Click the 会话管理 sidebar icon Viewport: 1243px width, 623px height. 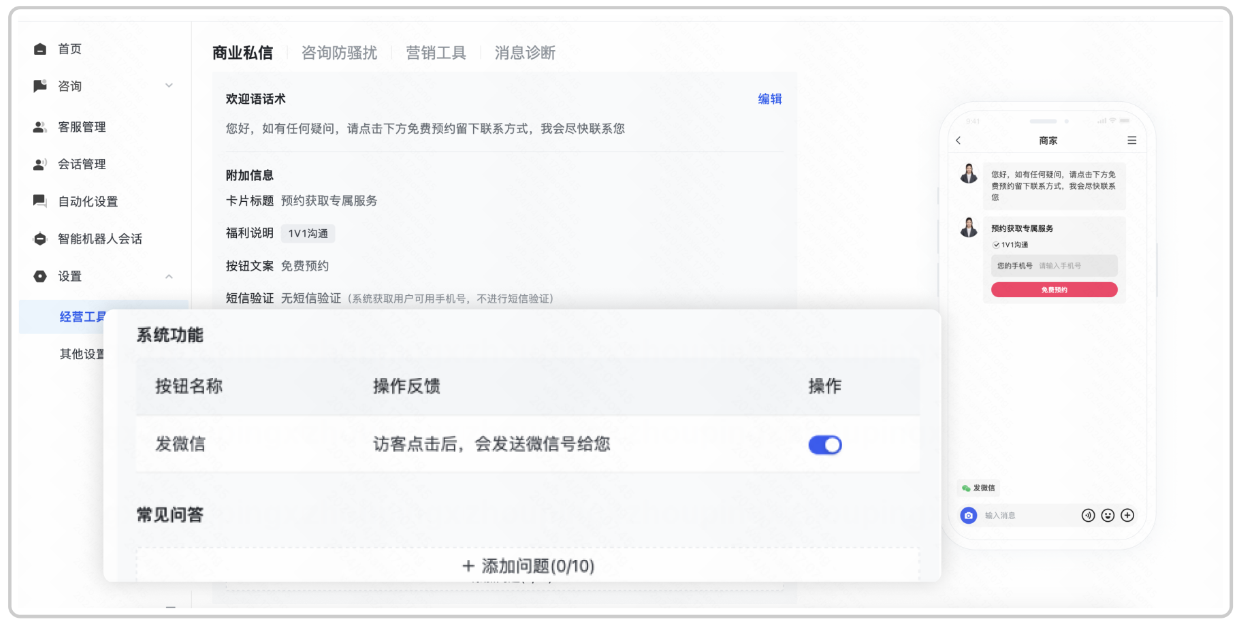pos(39,164)
